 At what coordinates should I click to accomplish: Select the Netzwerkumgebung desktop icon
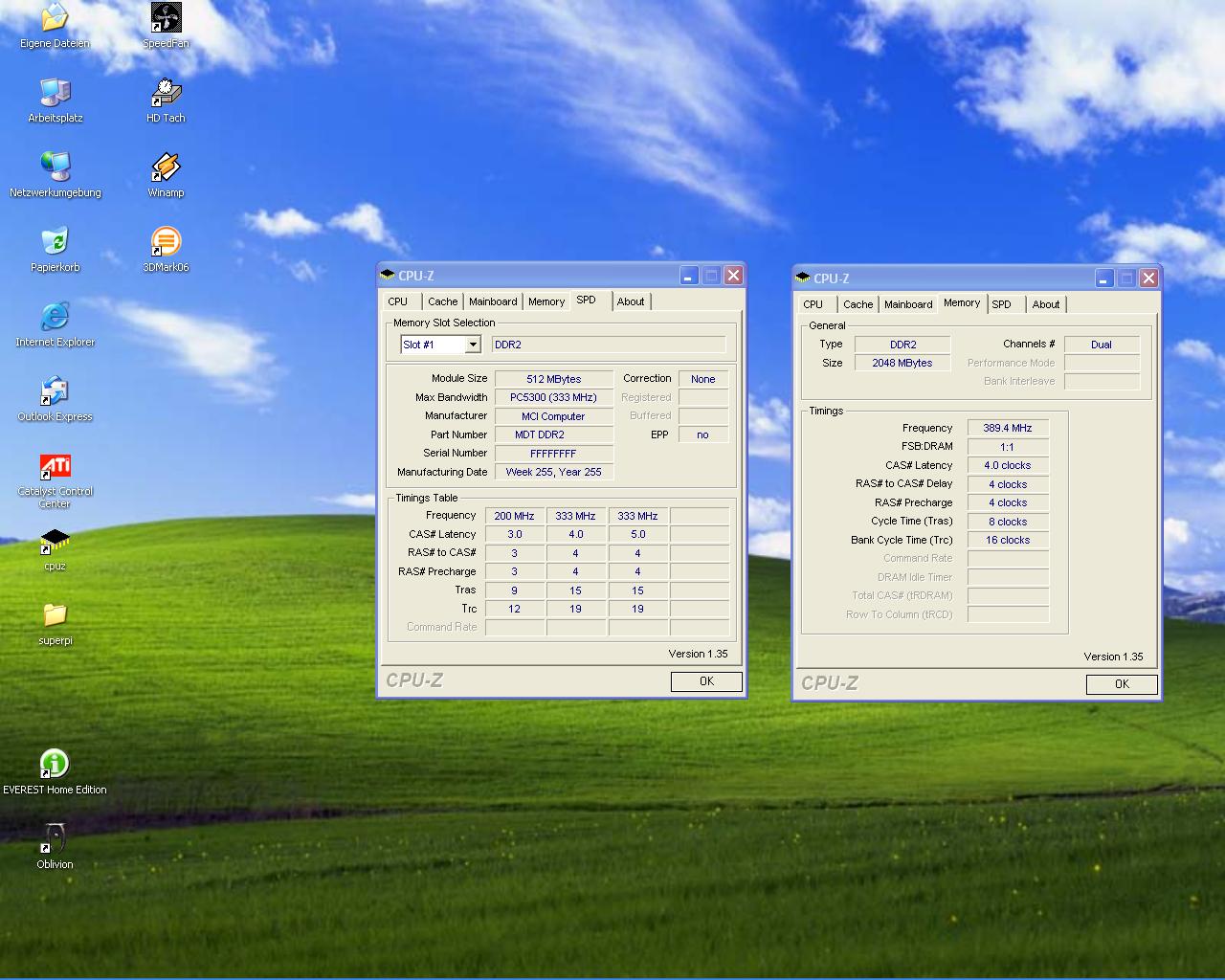[55, 175]
